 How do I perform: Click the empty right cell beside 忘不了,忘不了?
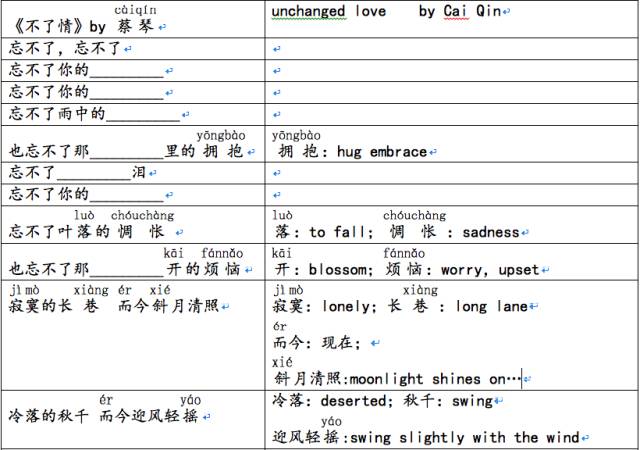451,49
